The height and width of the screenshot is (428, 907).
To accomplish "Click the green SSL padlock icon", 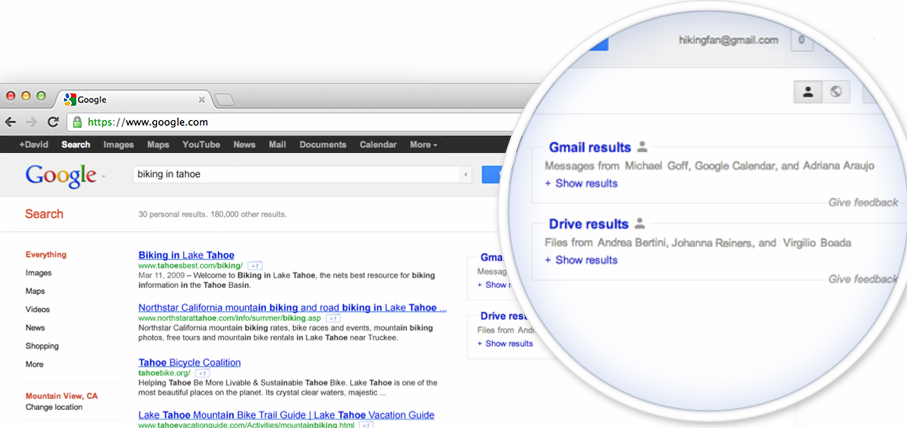I will tap(78, 122).
